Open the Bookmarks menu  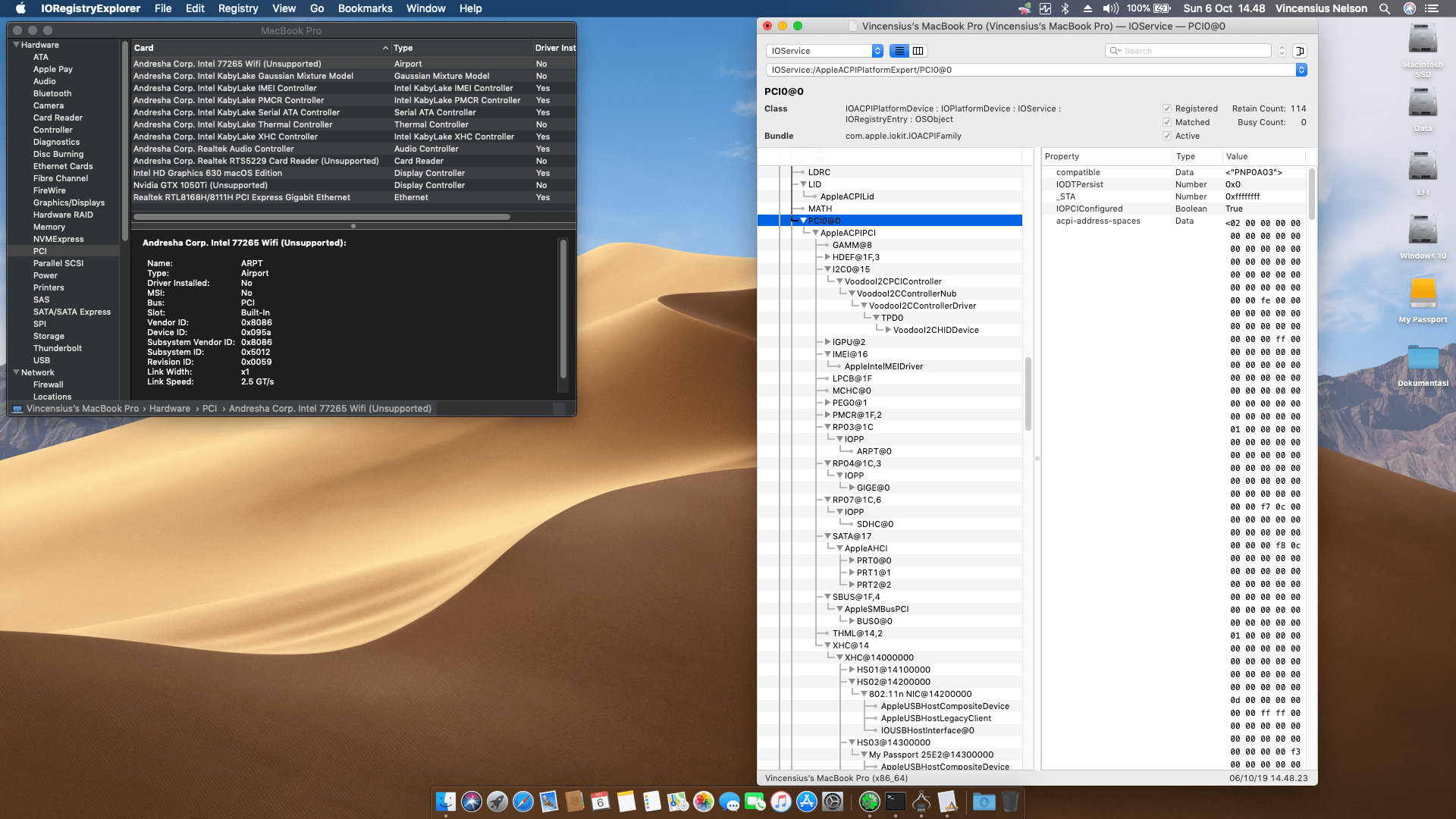click(365, 8)
